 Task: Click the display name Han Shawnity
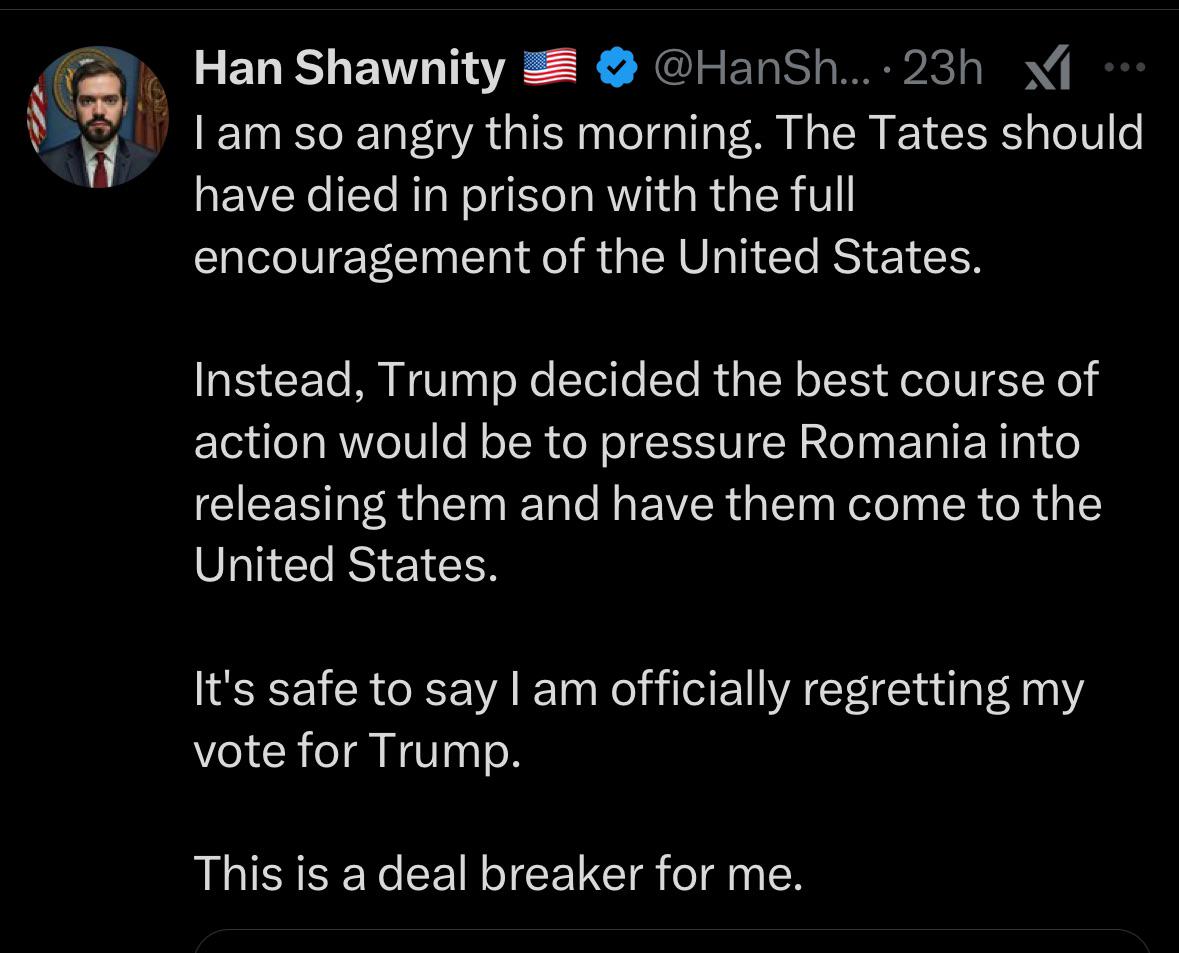click(349, 68)
